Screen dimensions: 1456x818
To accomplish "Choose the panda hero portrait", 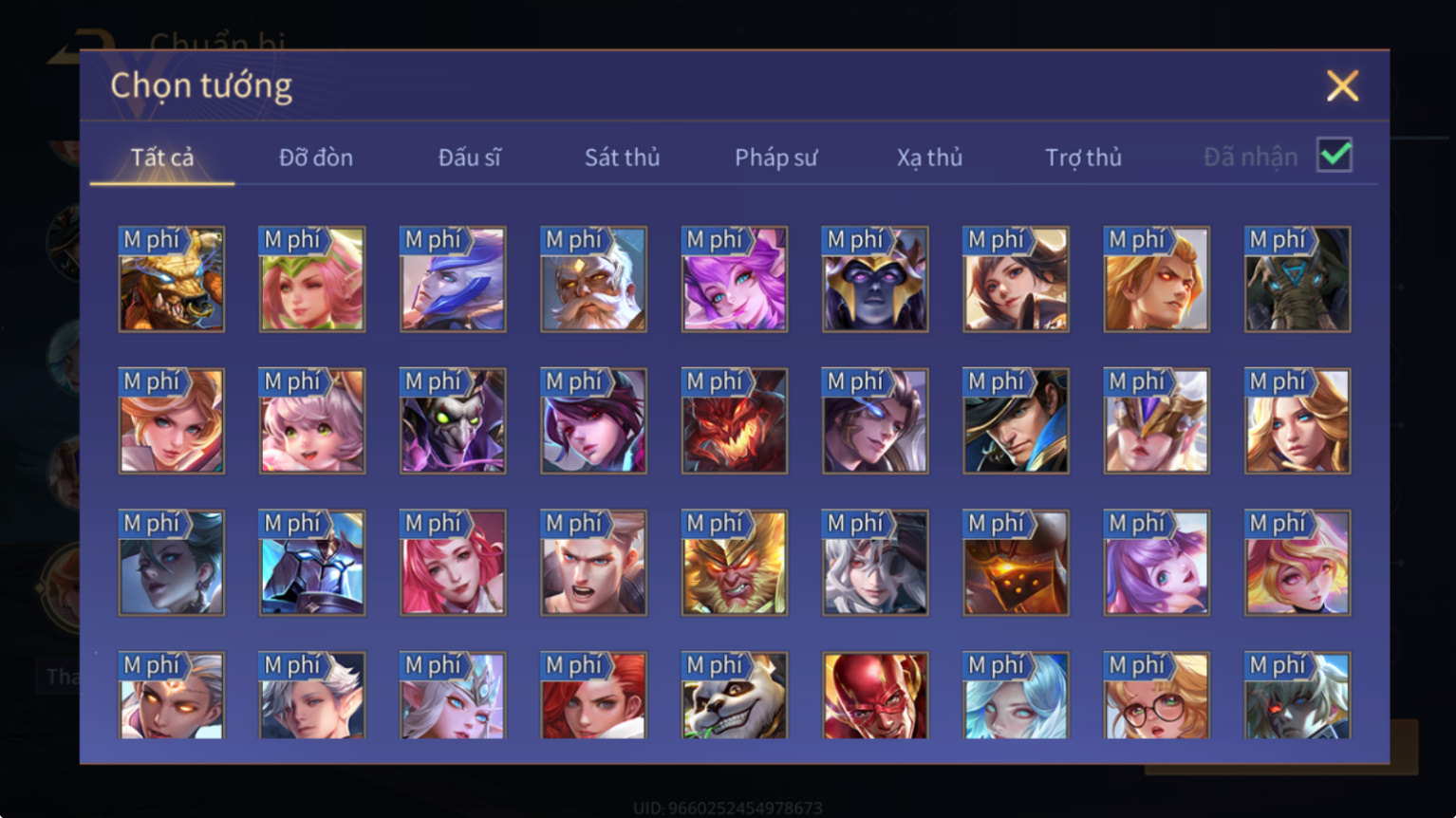I will click(x=735, y=695).
